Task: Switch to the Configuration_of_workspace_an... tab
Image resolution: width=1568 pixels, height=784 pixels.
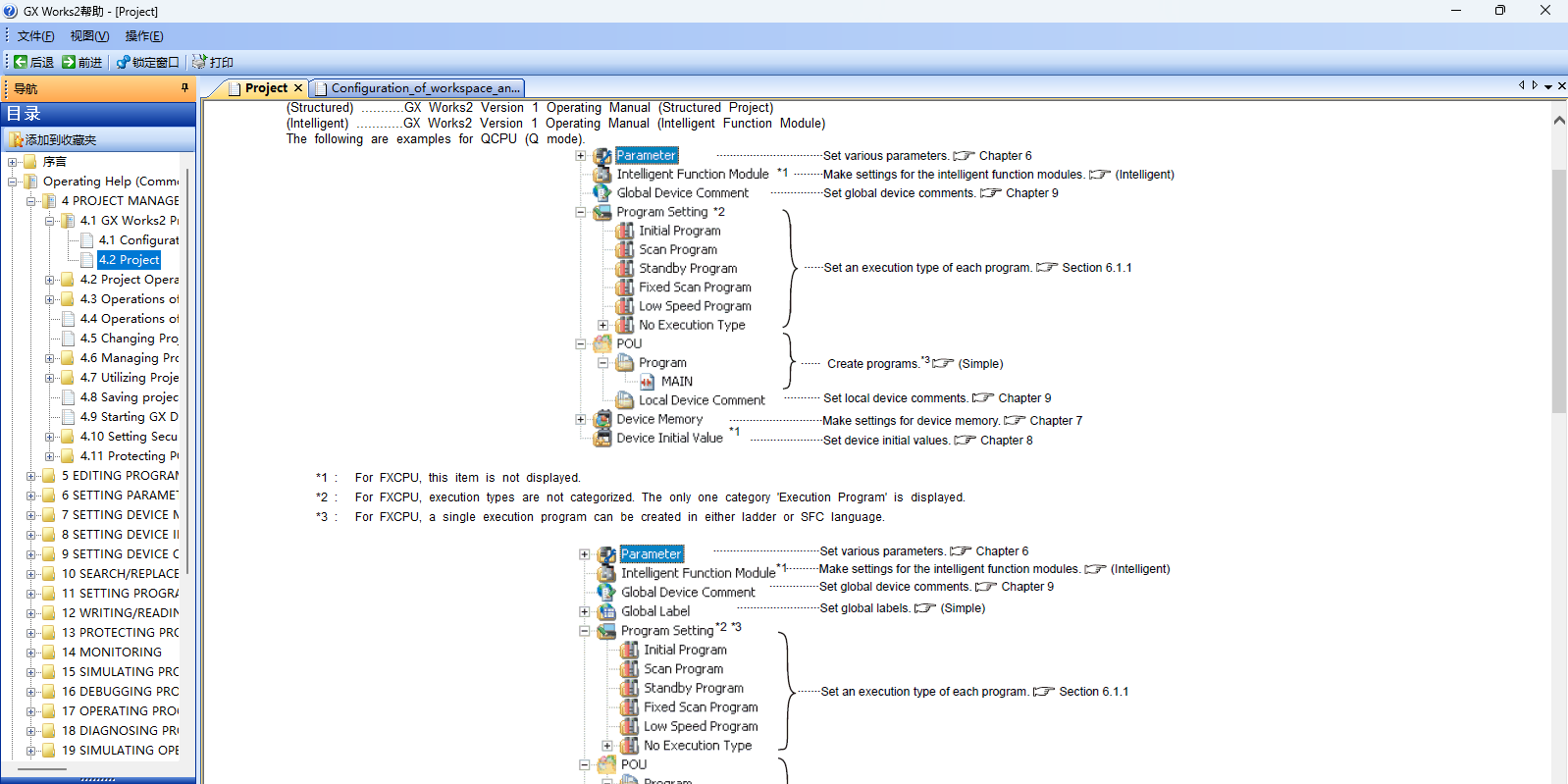Action: pyautogui.click(x=418, y=88)
